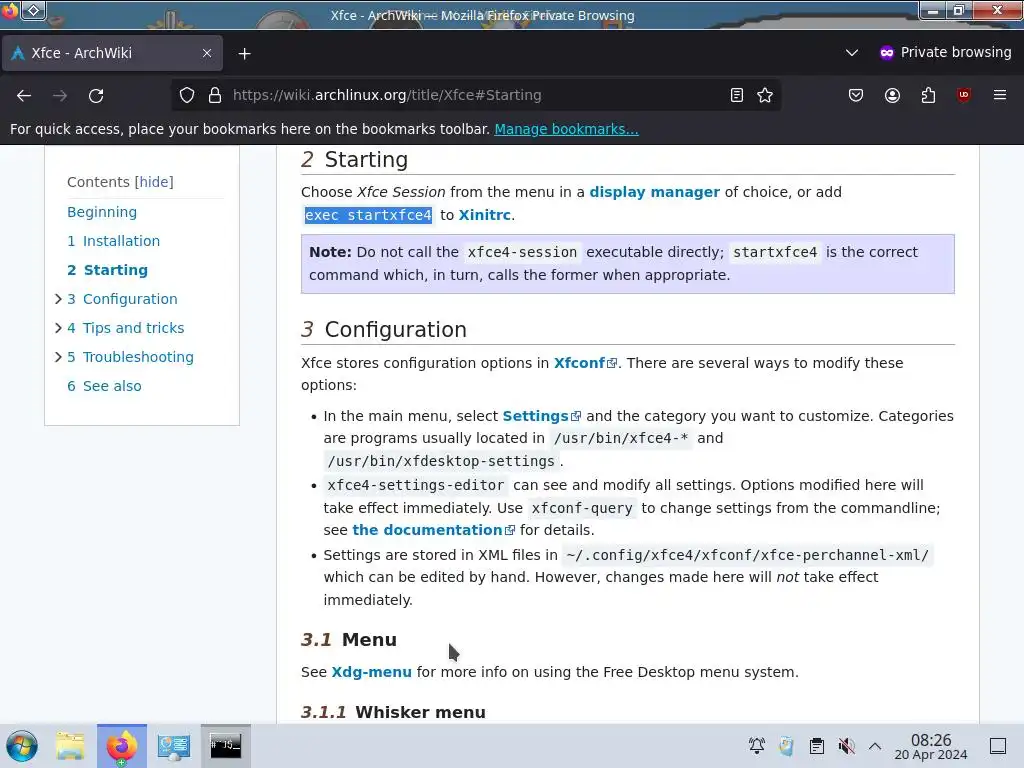Image resolution: width=1024 pixels, height=768 pixels.
Task: Open the uBlock Origin icon
Action: click(963, 95)
